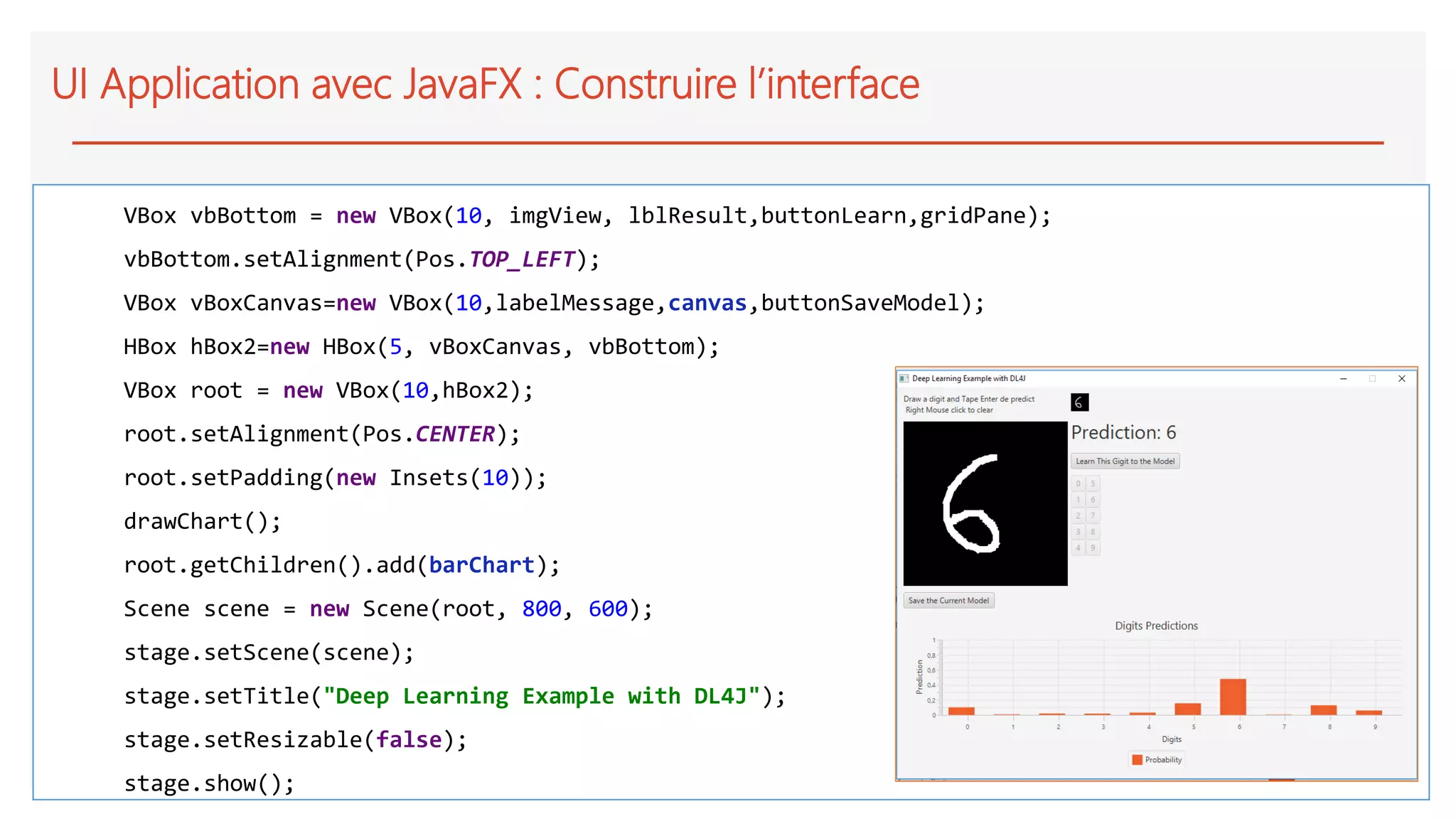Select digit 9 in the number grid
This screenshot has width=1456, height=819.
click(x=1093, y=547)
